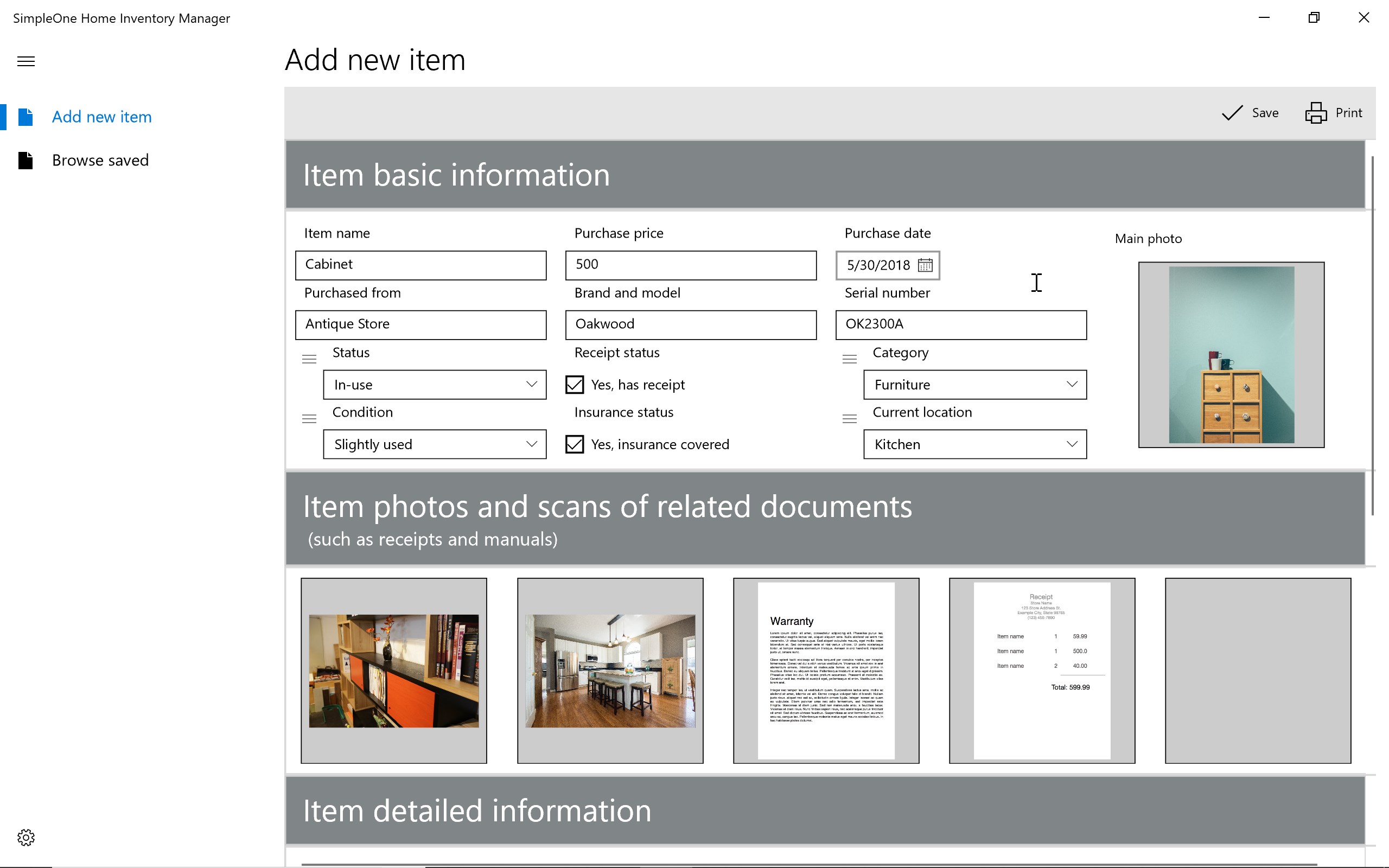This screenshot has height=868, width=1389.
Task: Click the list icon beside Category
Action: click(850, 359)
